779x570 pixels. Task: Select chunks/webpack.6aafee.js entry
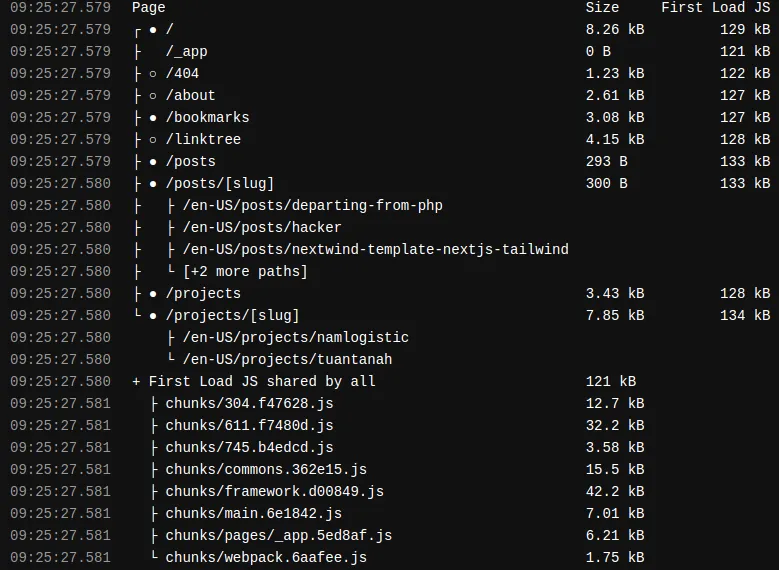coord(266,558)
